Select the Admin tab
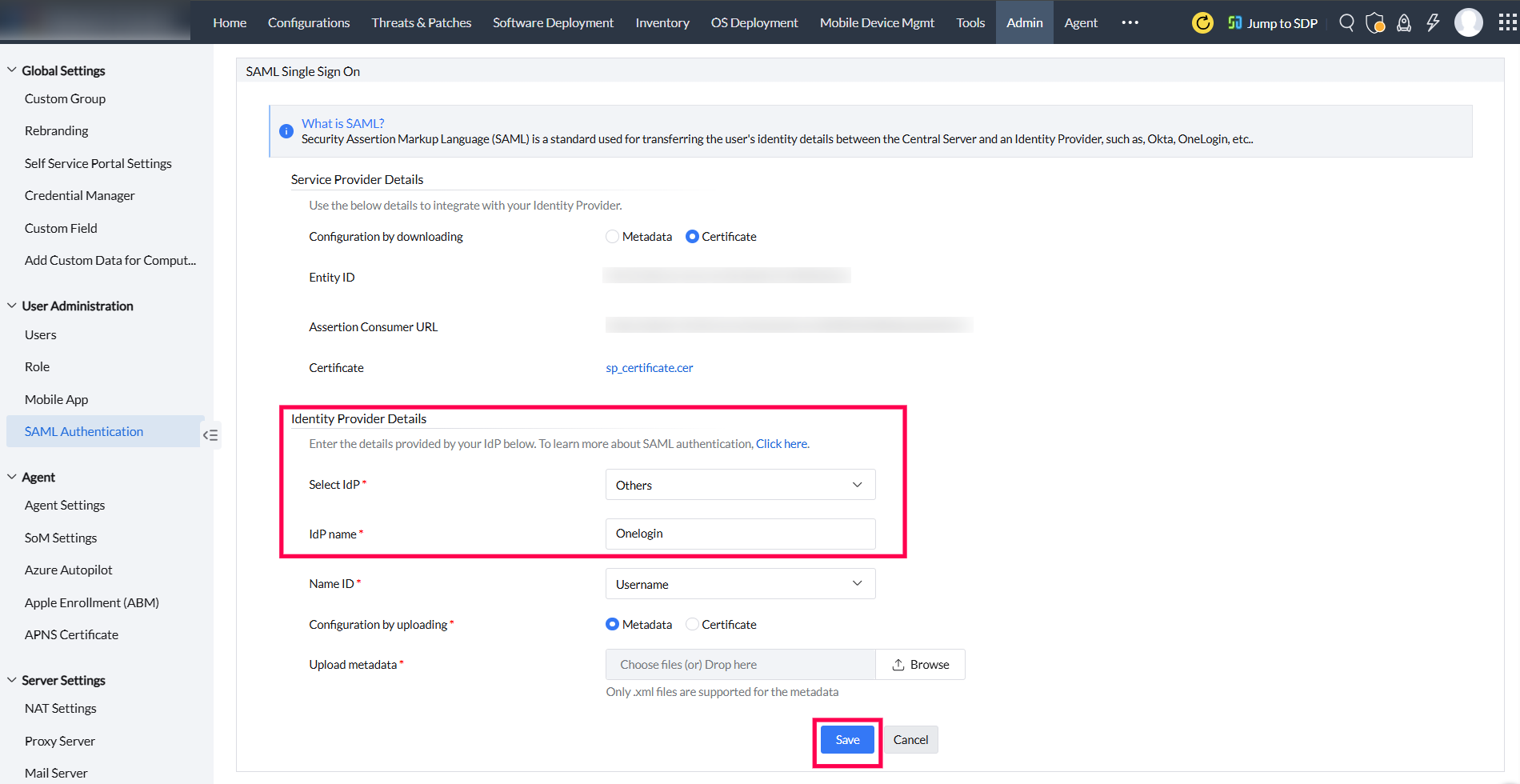 [x=1025, y=22]
